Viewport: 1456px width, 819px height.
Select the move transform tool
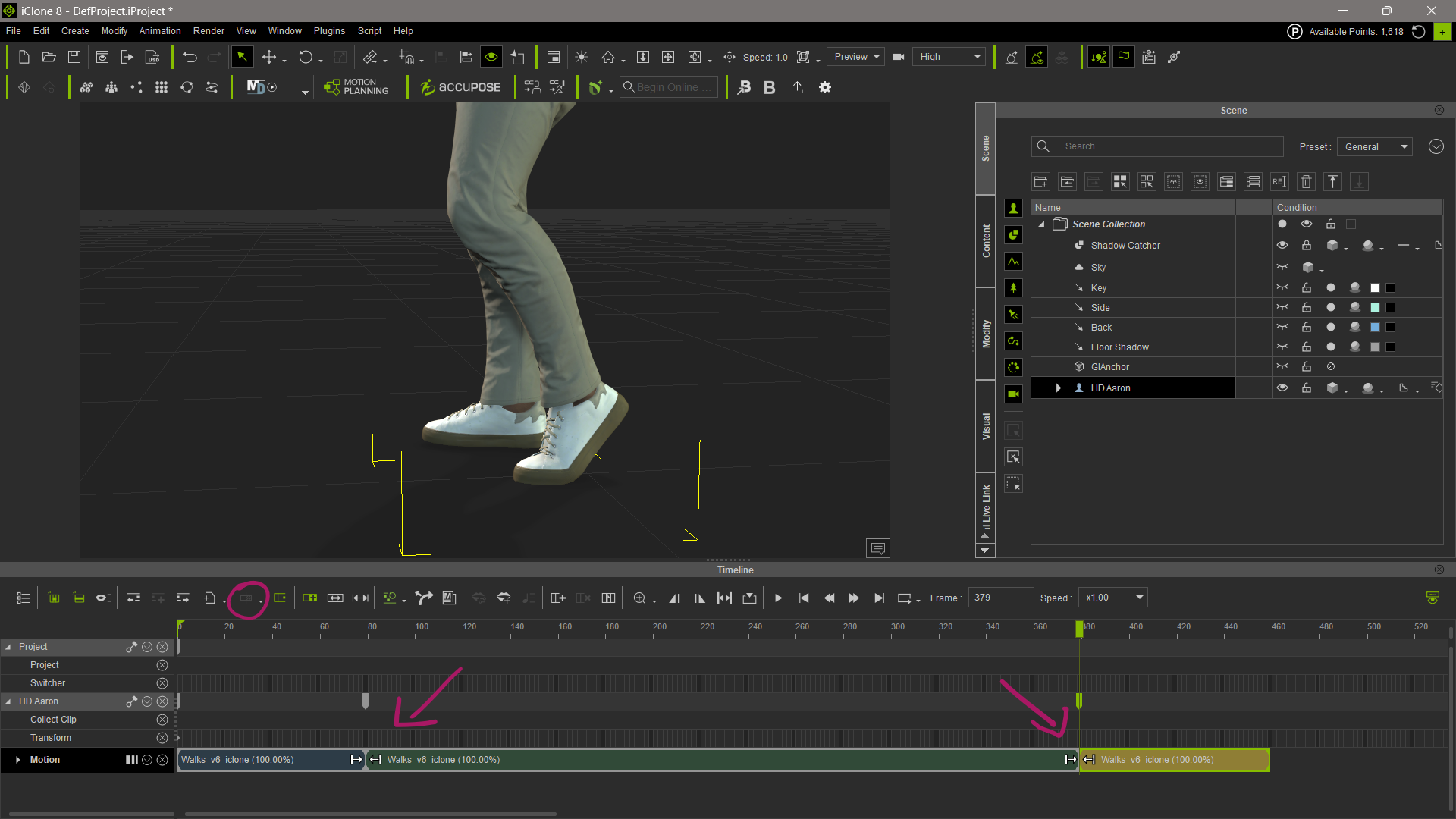click(269, 58)
